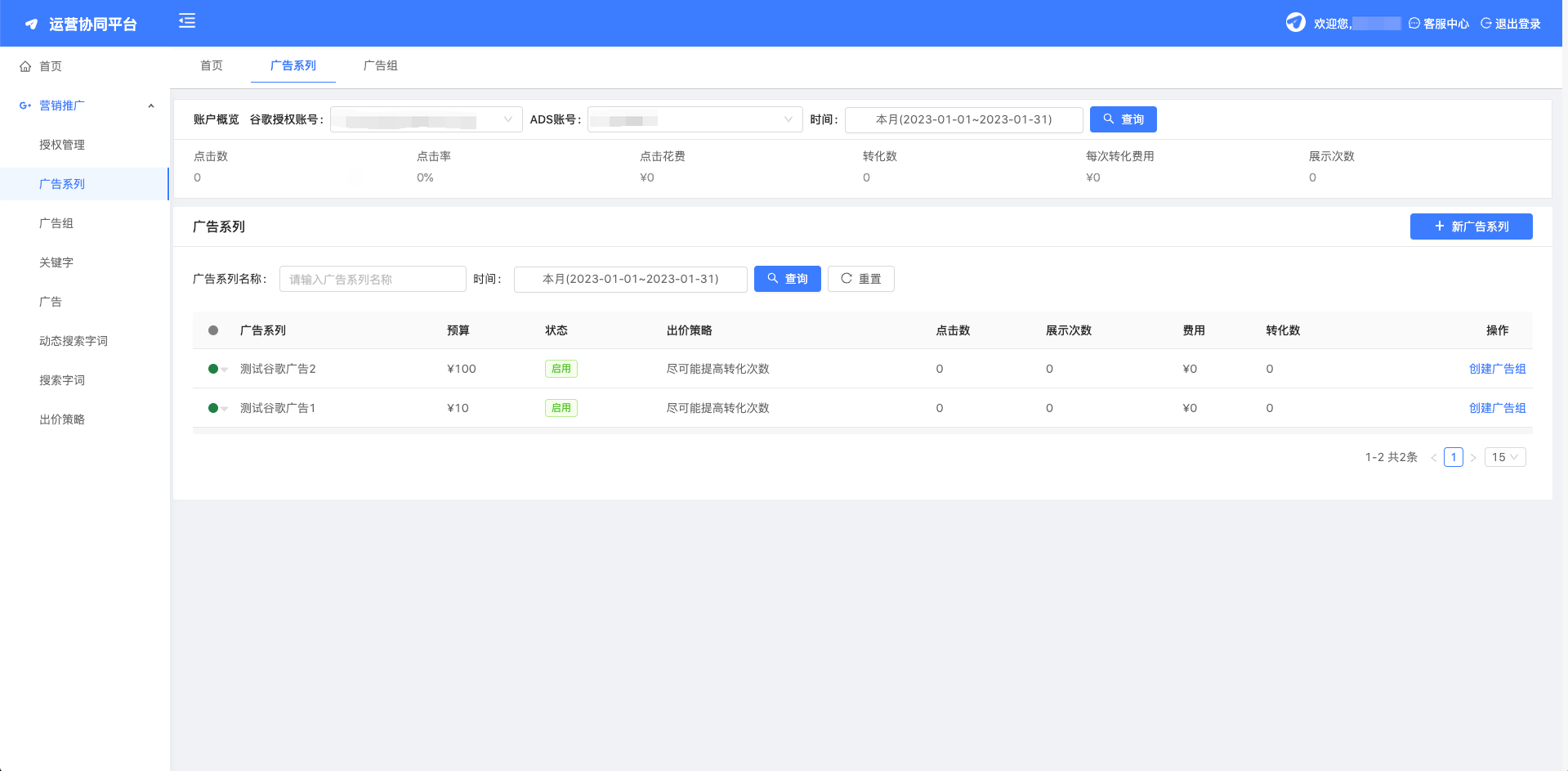This screenshot has height=771, width=1568.
Task: Click 退出登录 to log out
Action: (1511, 24)
